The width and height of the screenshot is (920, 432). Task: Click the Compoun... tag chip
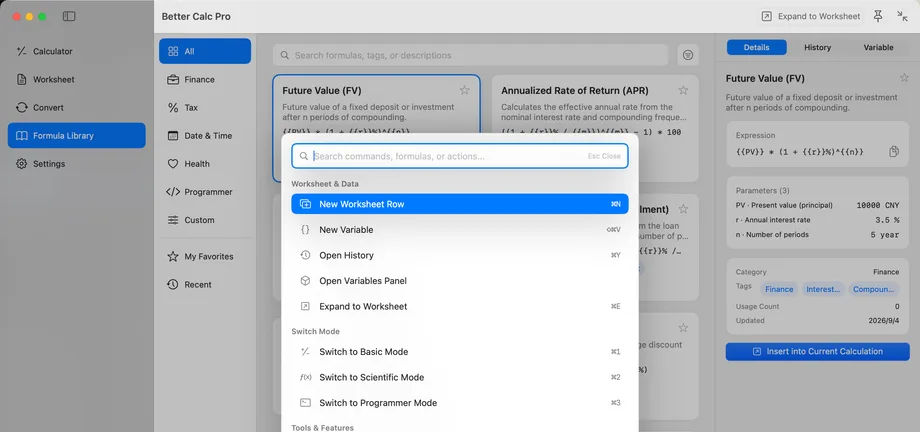point(874,289)
